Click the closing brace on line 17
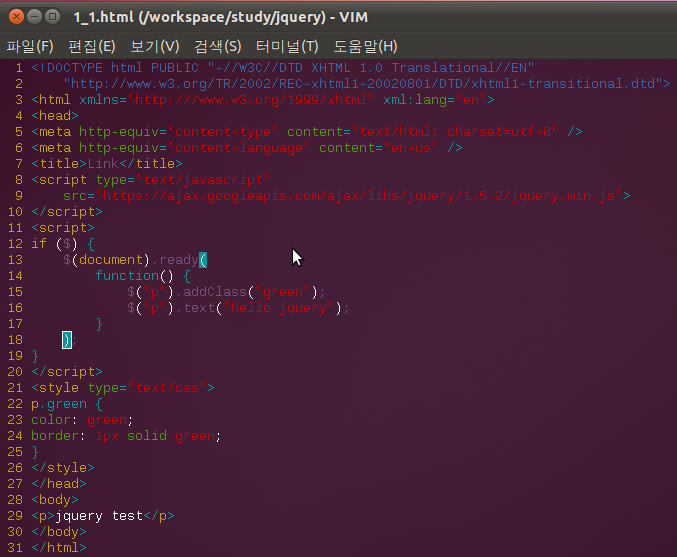677x557 pixels. [x=99, y=324]
